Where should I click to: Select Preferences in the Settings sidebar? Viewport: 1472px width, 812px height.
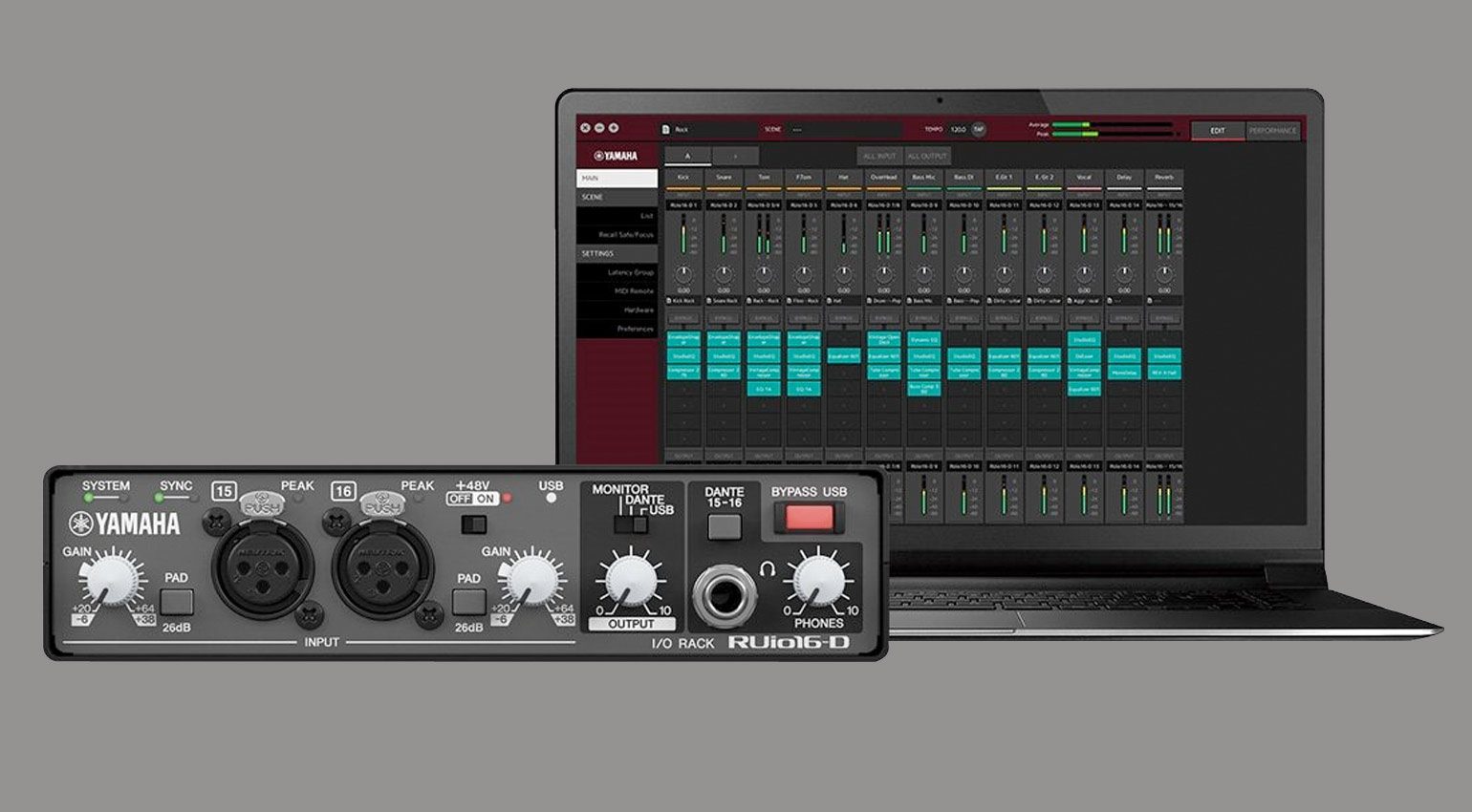(635, 329)
